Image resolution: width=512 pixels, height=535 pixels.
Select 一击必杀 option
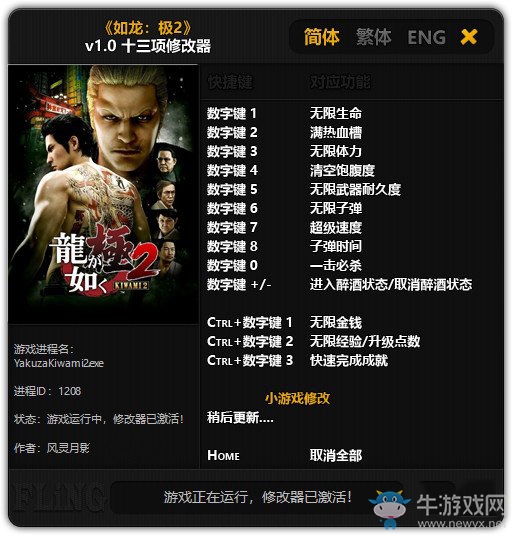coord(336,265)
